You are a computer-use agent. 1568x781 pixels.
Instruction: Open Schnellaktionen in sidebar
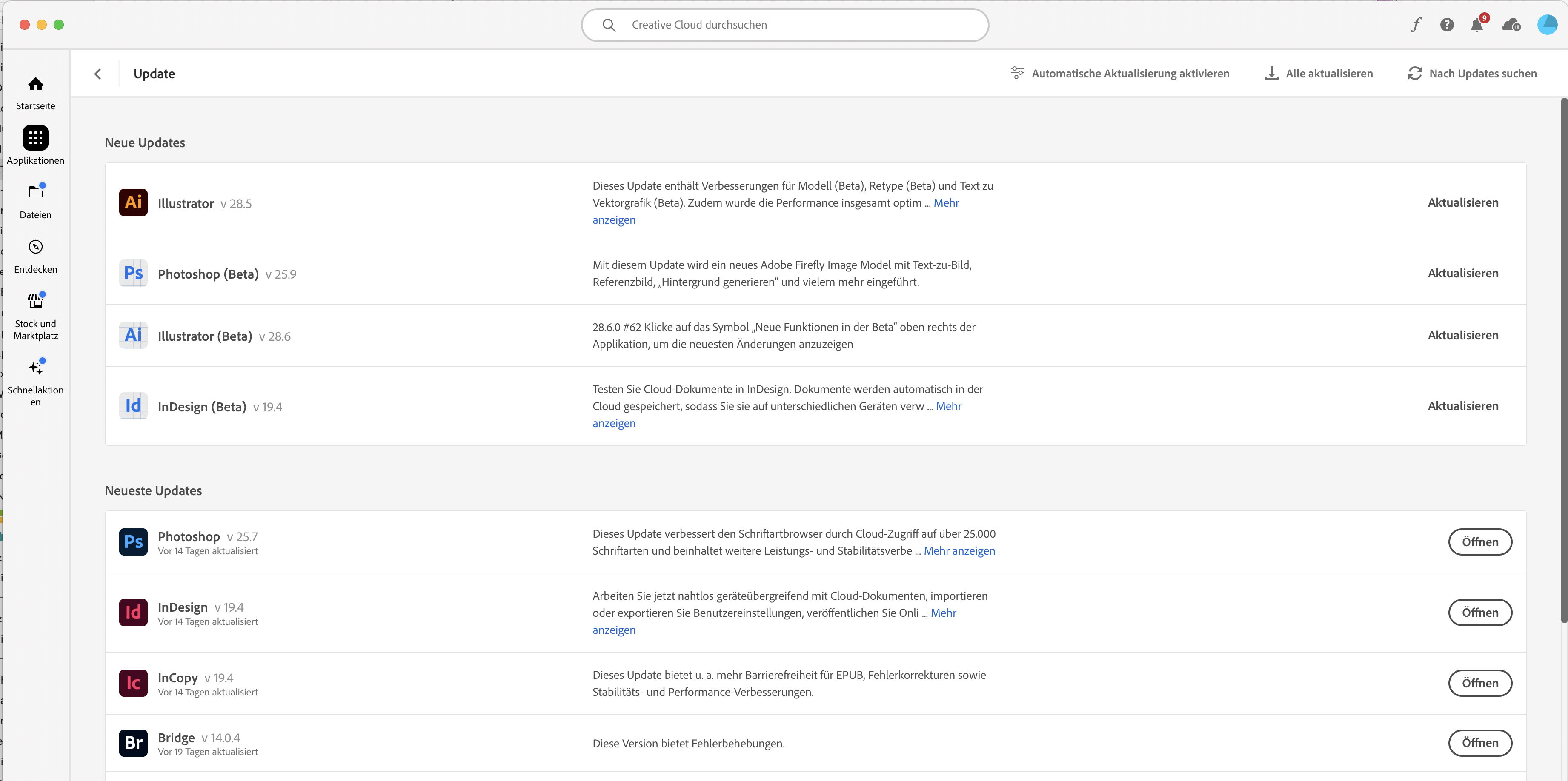coord(35,382)
